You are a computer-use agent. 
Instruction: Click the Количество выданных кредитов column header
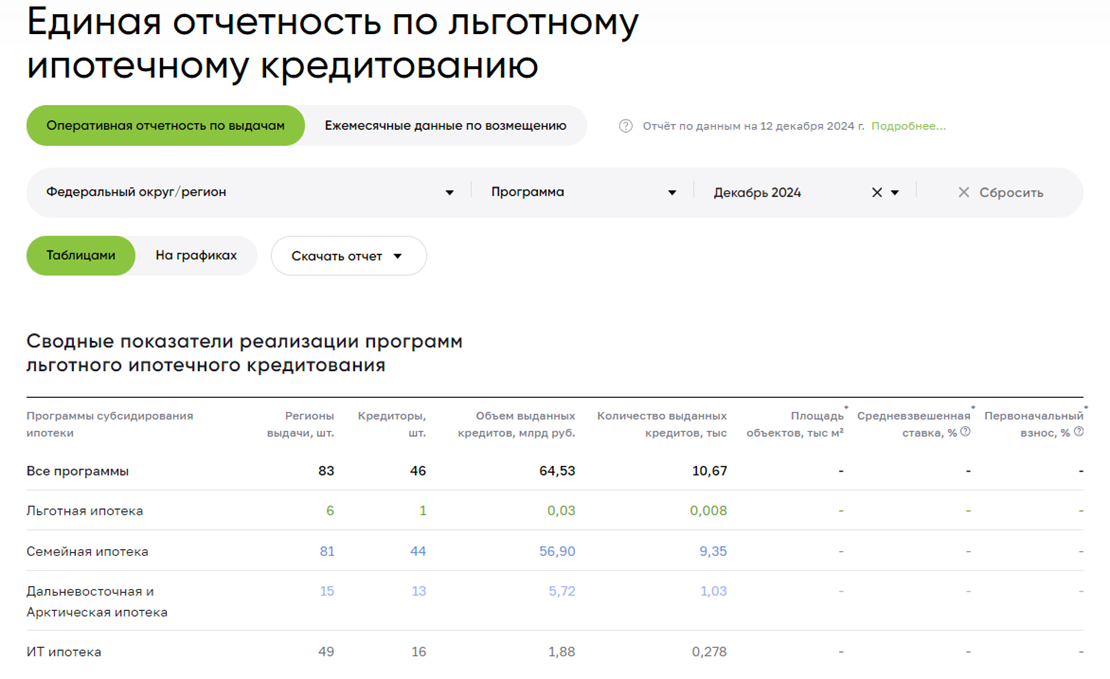[662, 424]
